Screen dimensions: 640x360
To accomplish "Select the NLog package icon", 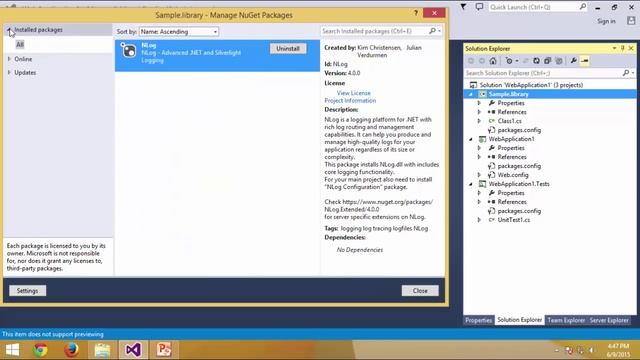I will coord(128,50).
